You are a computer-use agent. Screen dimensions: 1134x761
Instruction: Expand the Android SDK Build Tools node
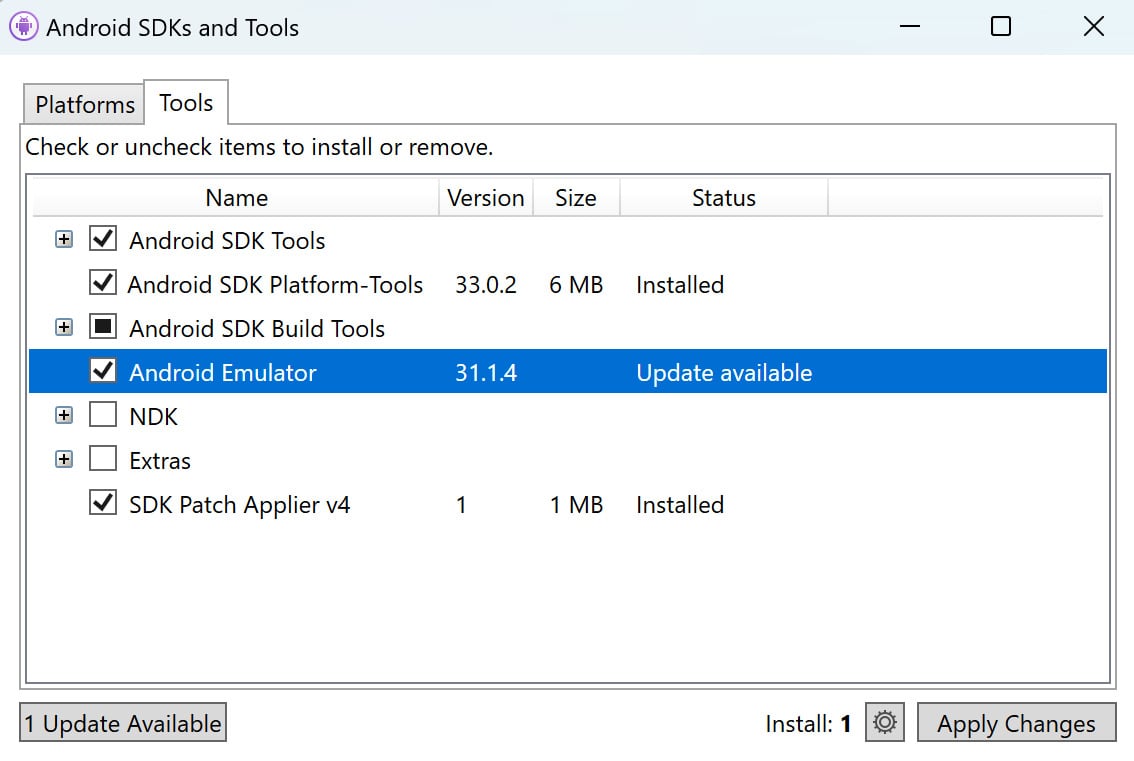pos(64,328)
